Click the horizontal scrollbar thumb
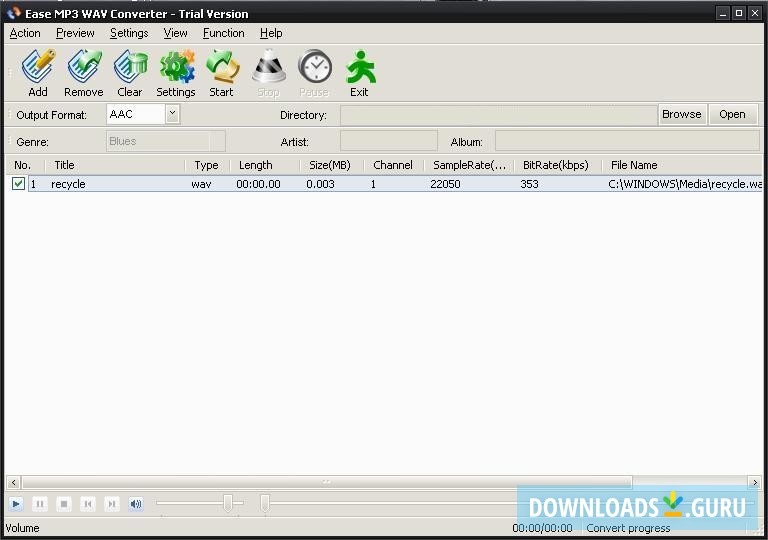The image size is (768, 540). 327,482
